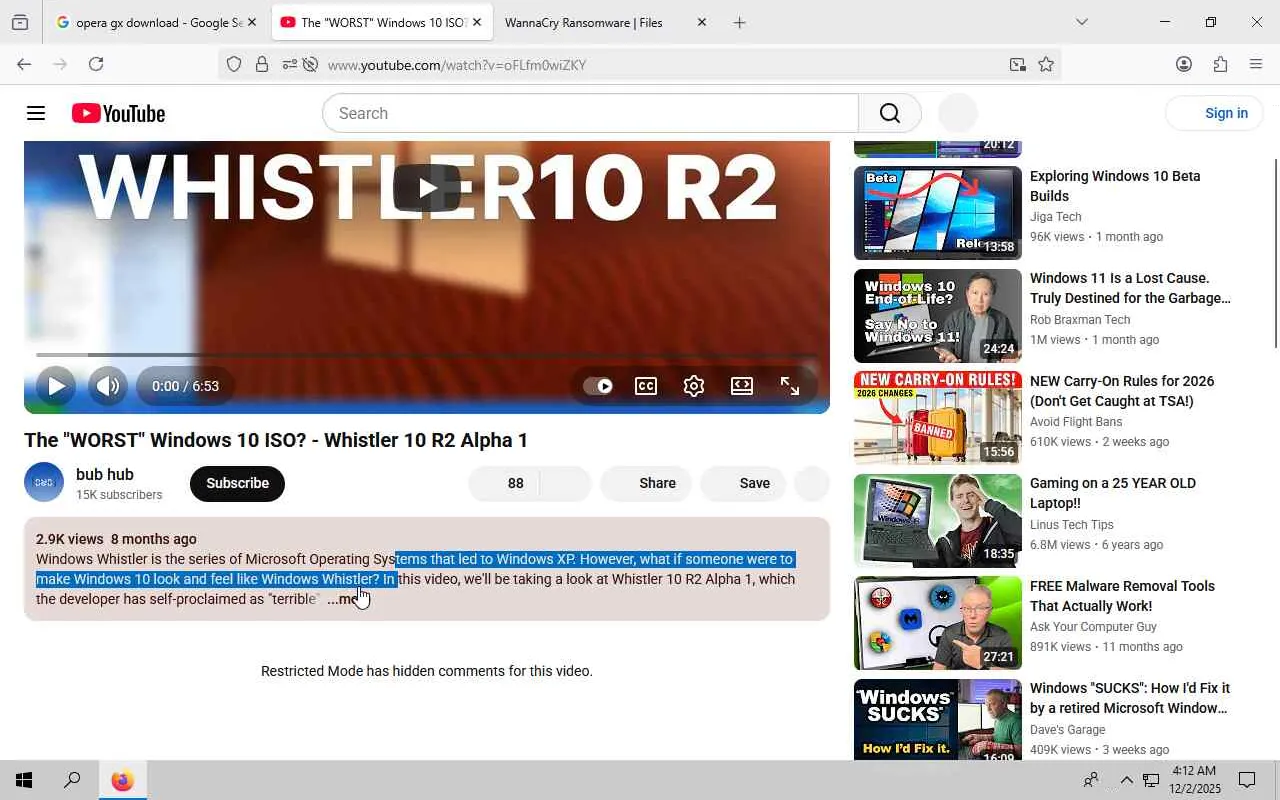Bookmark this page with the star
1280x800 pixels.
click(x=1046, y=64)
